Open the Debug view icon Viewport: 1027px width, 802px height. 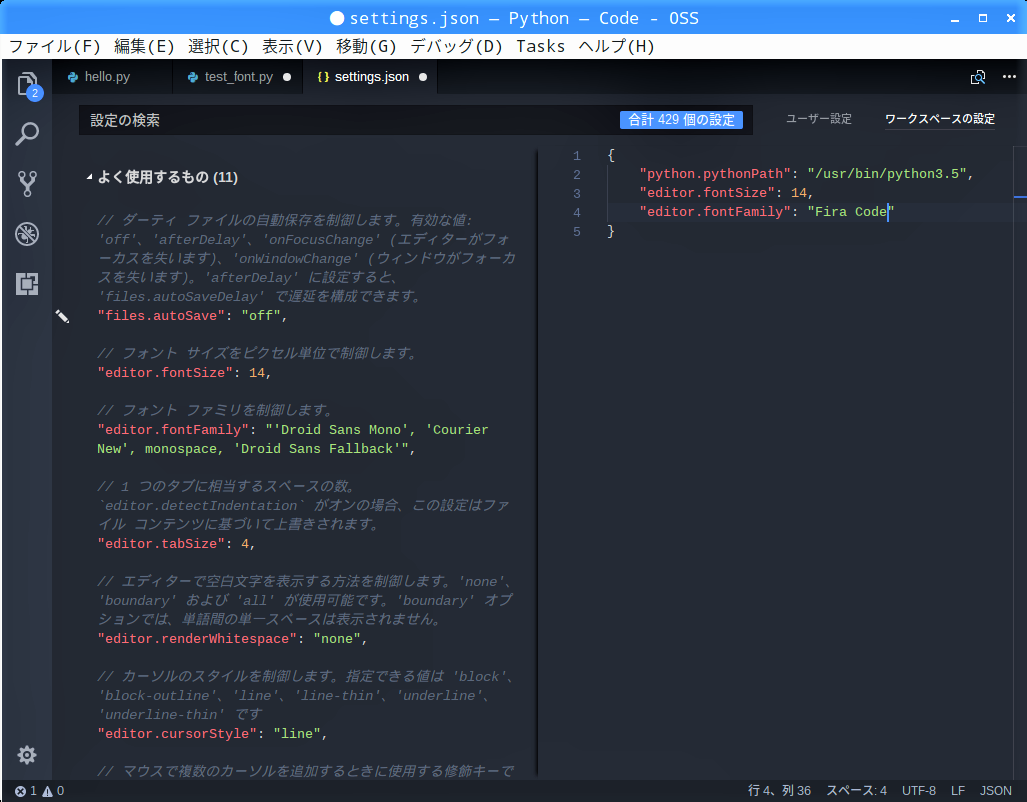click(x=27, y=234)
